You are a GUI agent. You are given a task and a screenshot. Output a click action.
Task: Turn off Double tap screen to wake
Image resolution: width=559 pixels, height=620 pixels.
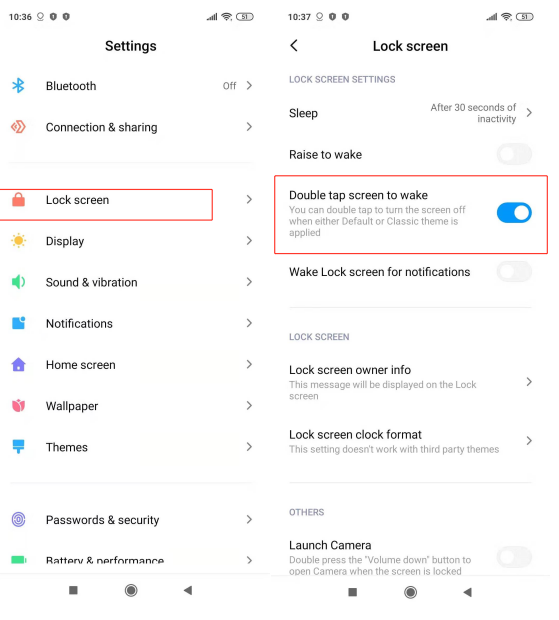[x=514, y=213]
